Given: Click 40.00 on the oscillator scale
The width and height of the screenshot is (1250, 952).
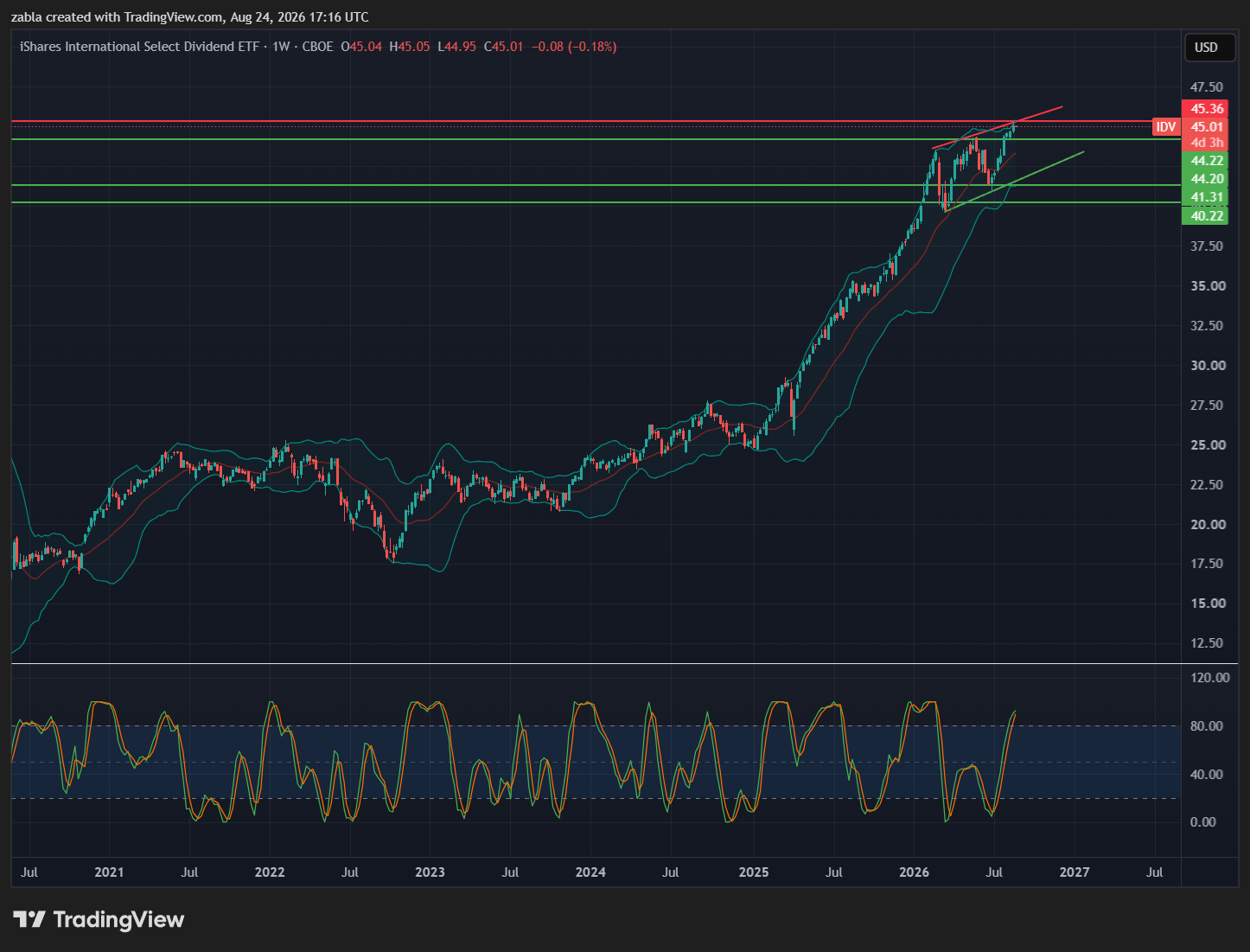Looking at the screenshot, I should 1207,775.
